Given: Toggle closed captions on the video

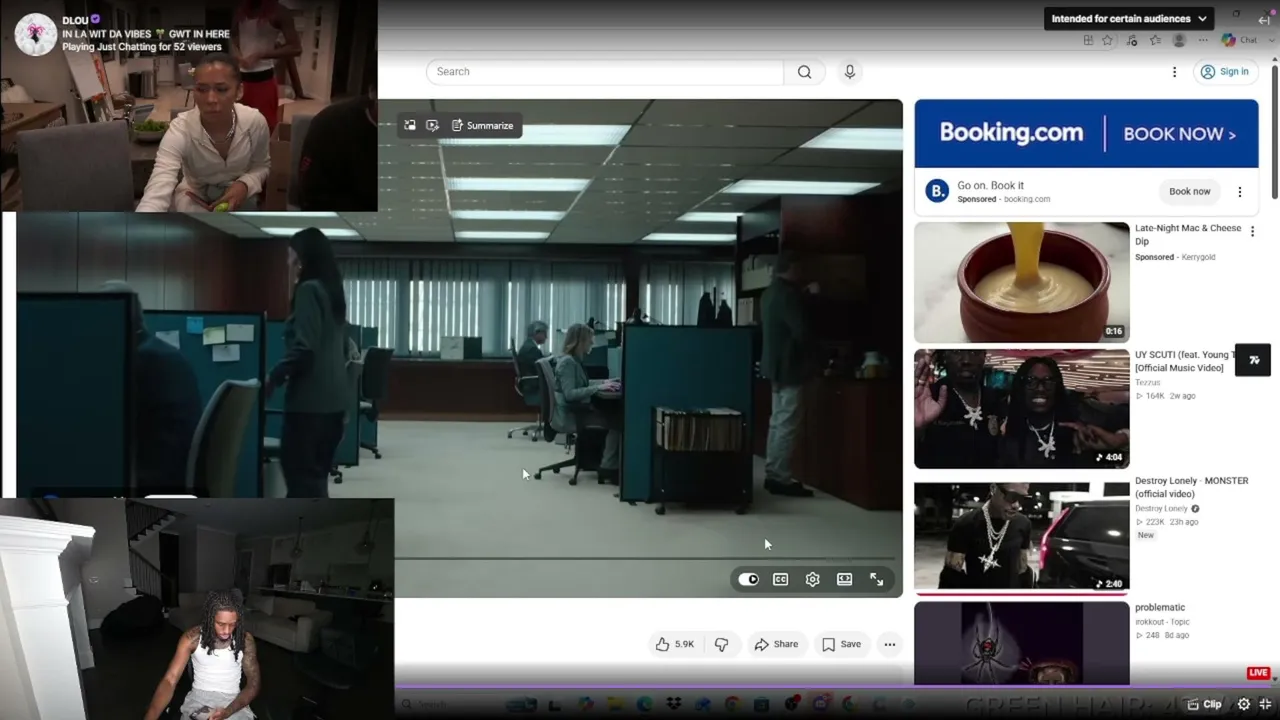Looking at the screenshot, I should coord(781,579).
